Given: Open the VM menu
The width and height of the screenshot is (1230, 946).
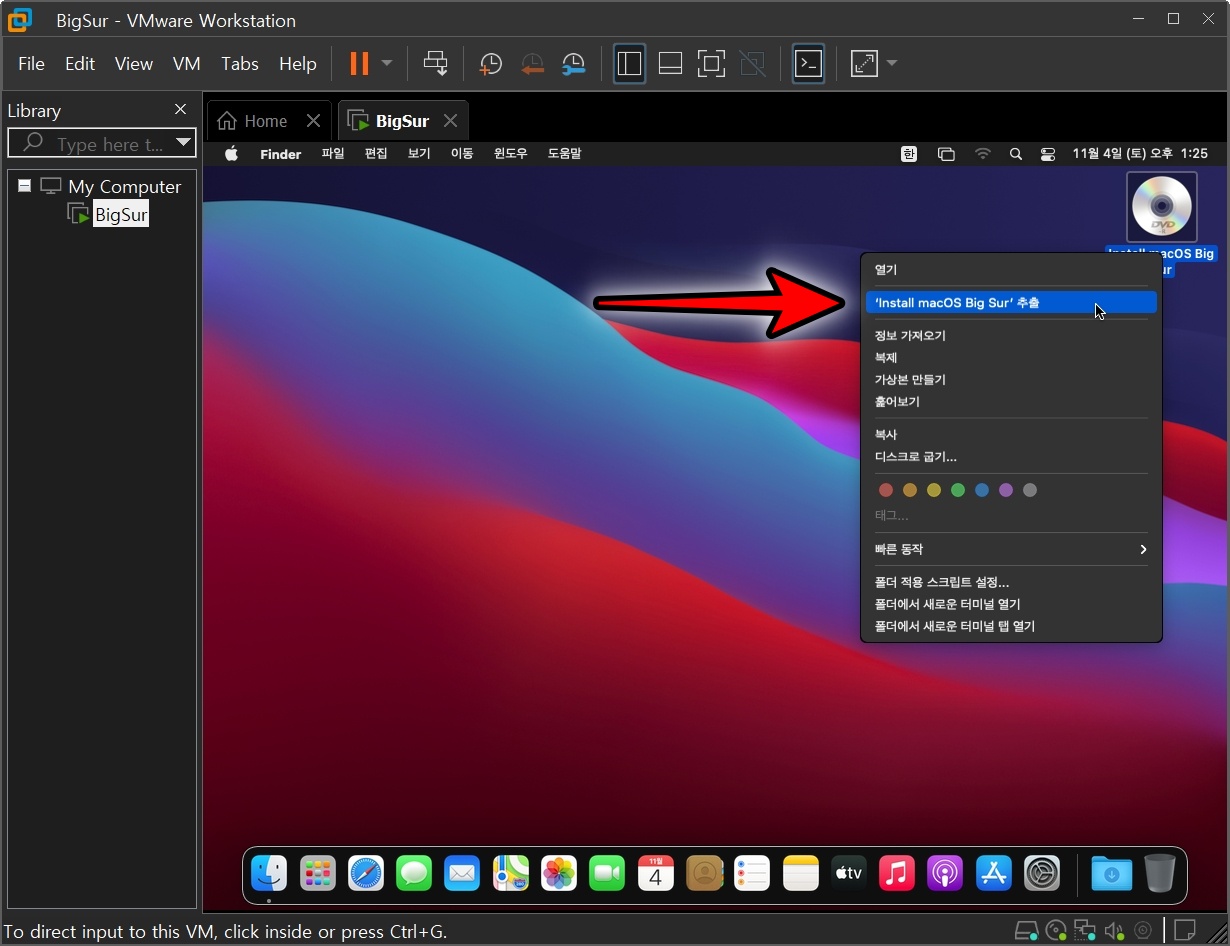Looking at the screenshot, I should pyautogui.click(x=187, y=64).
